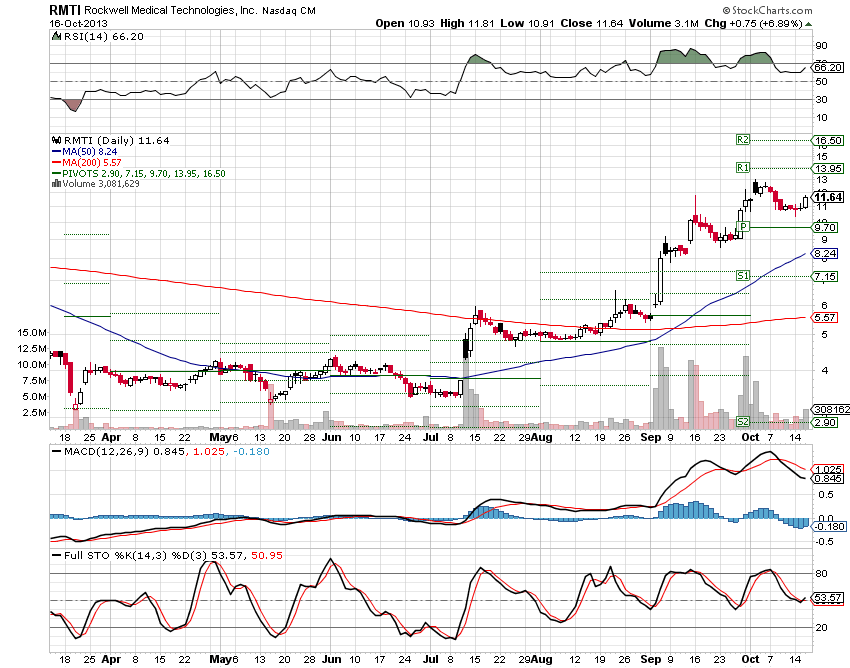Click the blue line swatch before MA(50)

56,152
